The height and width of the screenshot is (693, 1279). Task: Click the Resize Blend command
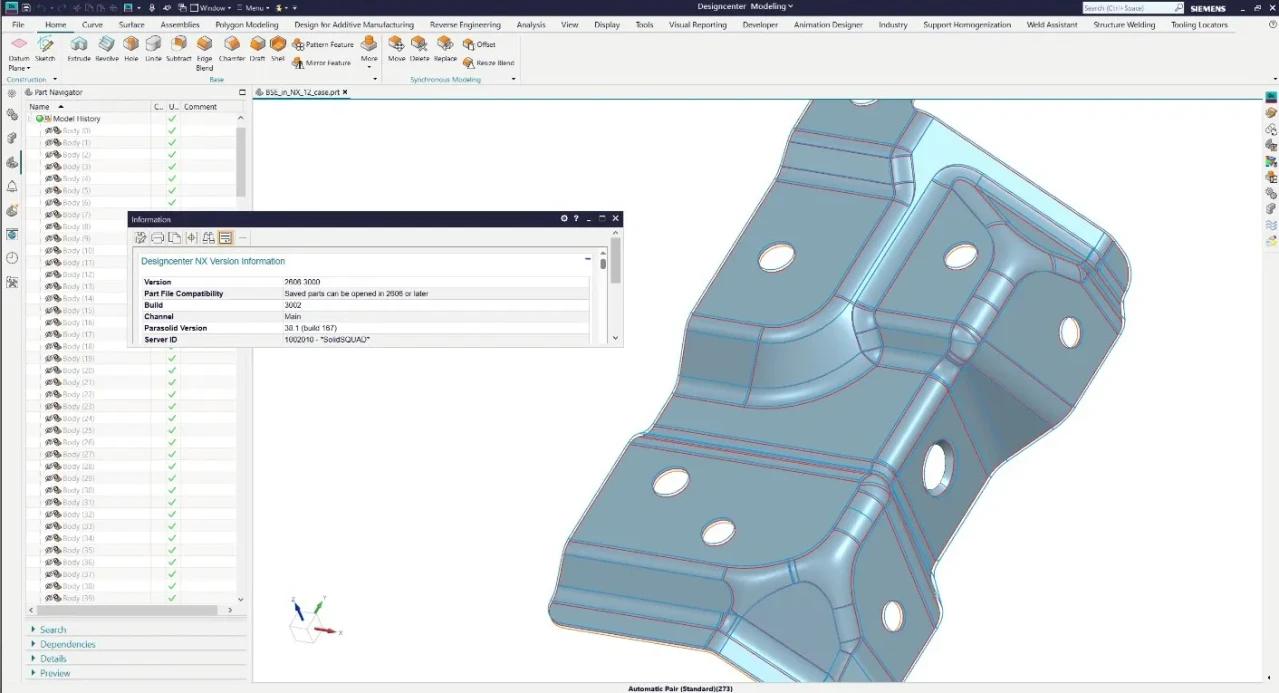[489, 63]
